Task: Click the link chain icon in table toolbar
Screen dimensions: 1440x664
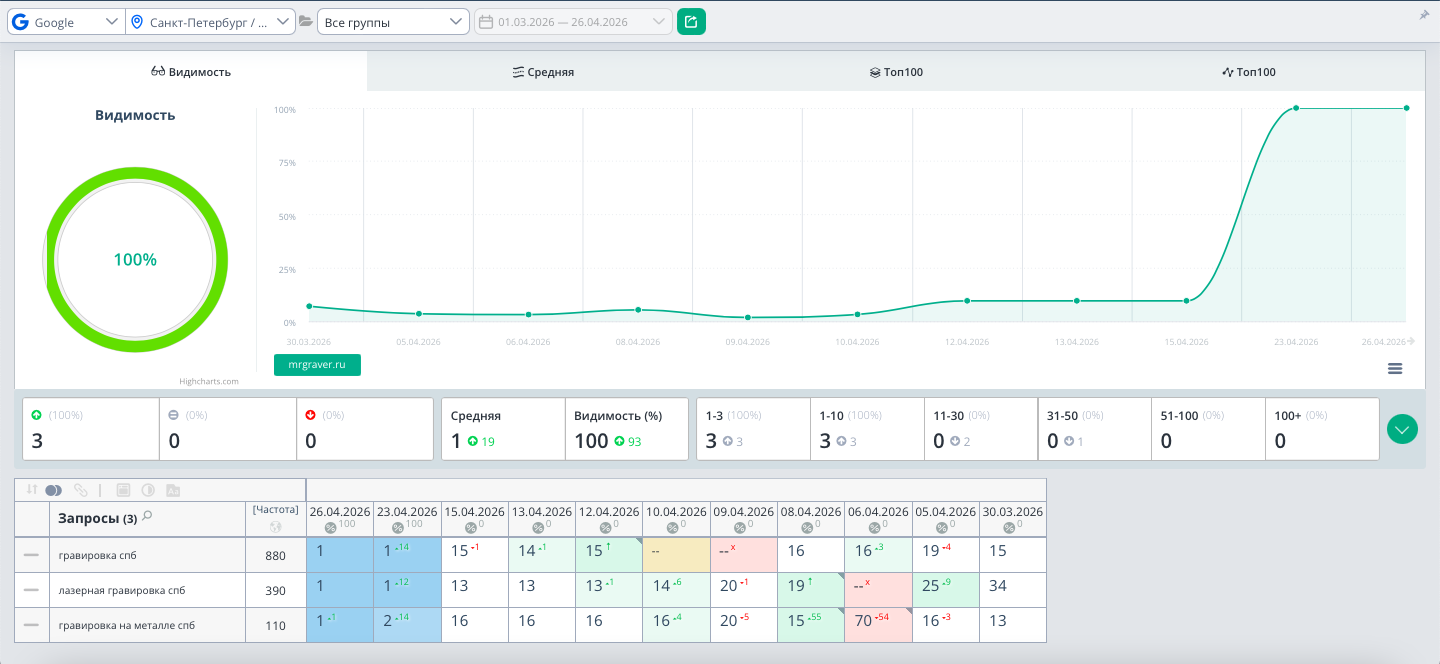Action: (x=80, y=490)
